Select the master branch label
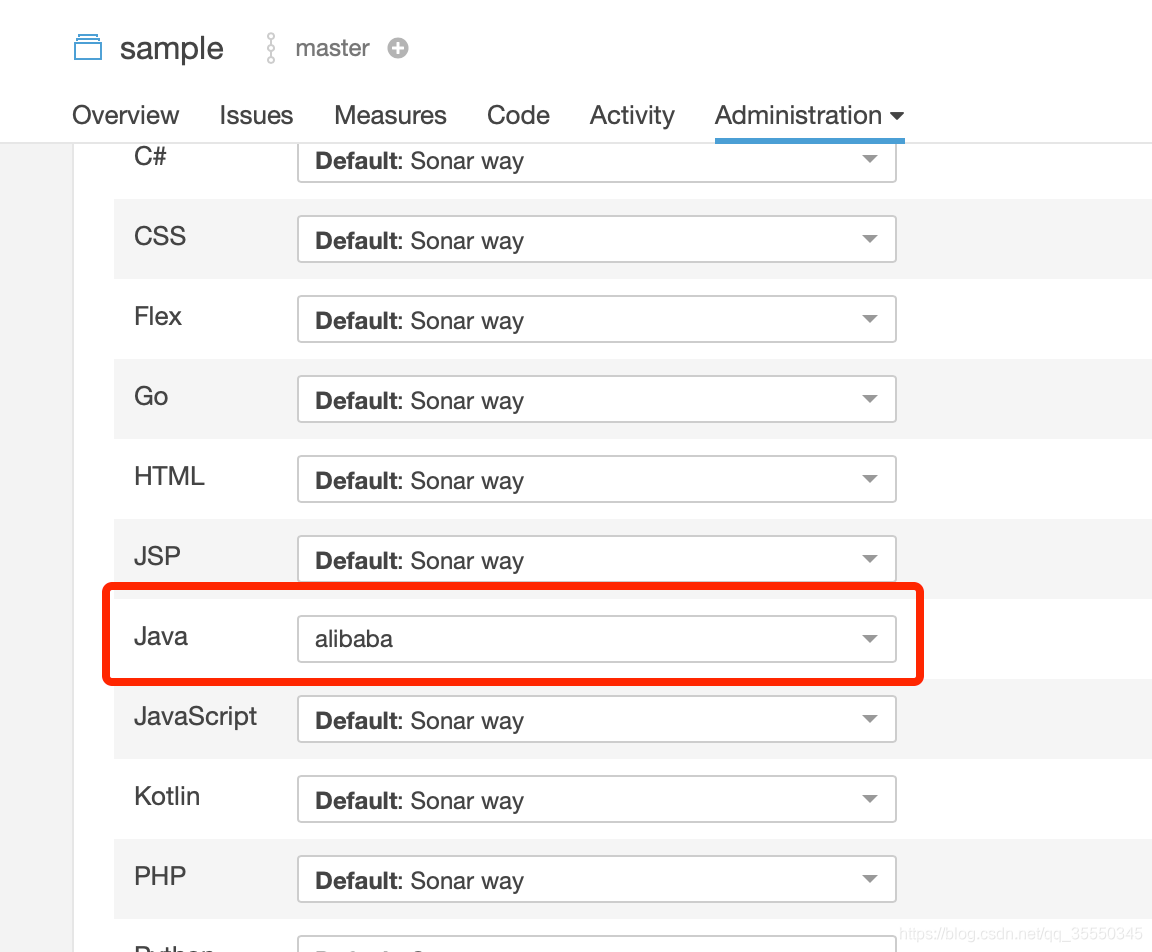Image resolution: width=1152 pixels, height=952 pixels. point(332,48)
